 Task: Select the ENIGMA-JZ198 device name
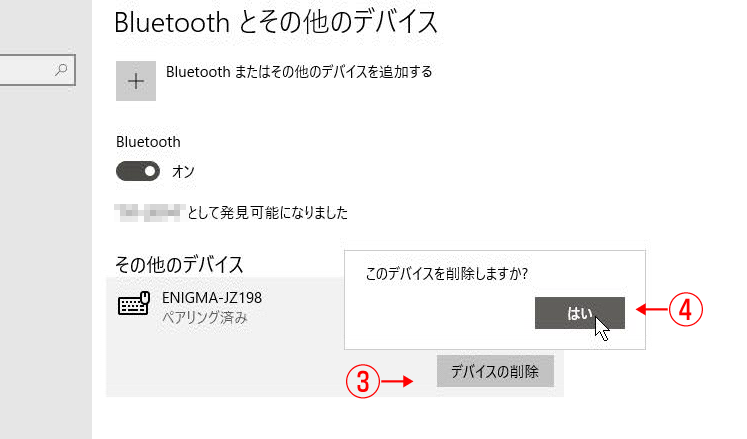(212, 298)
